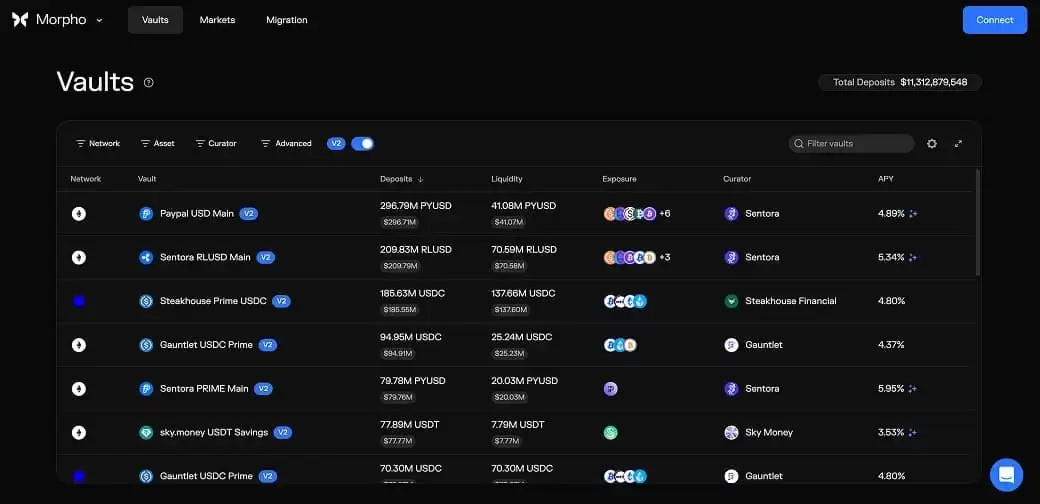Open the Gauntlet USDC Prime vault with 94.95M deposits
Viewport: 1040px width, 504px height.
206,345
